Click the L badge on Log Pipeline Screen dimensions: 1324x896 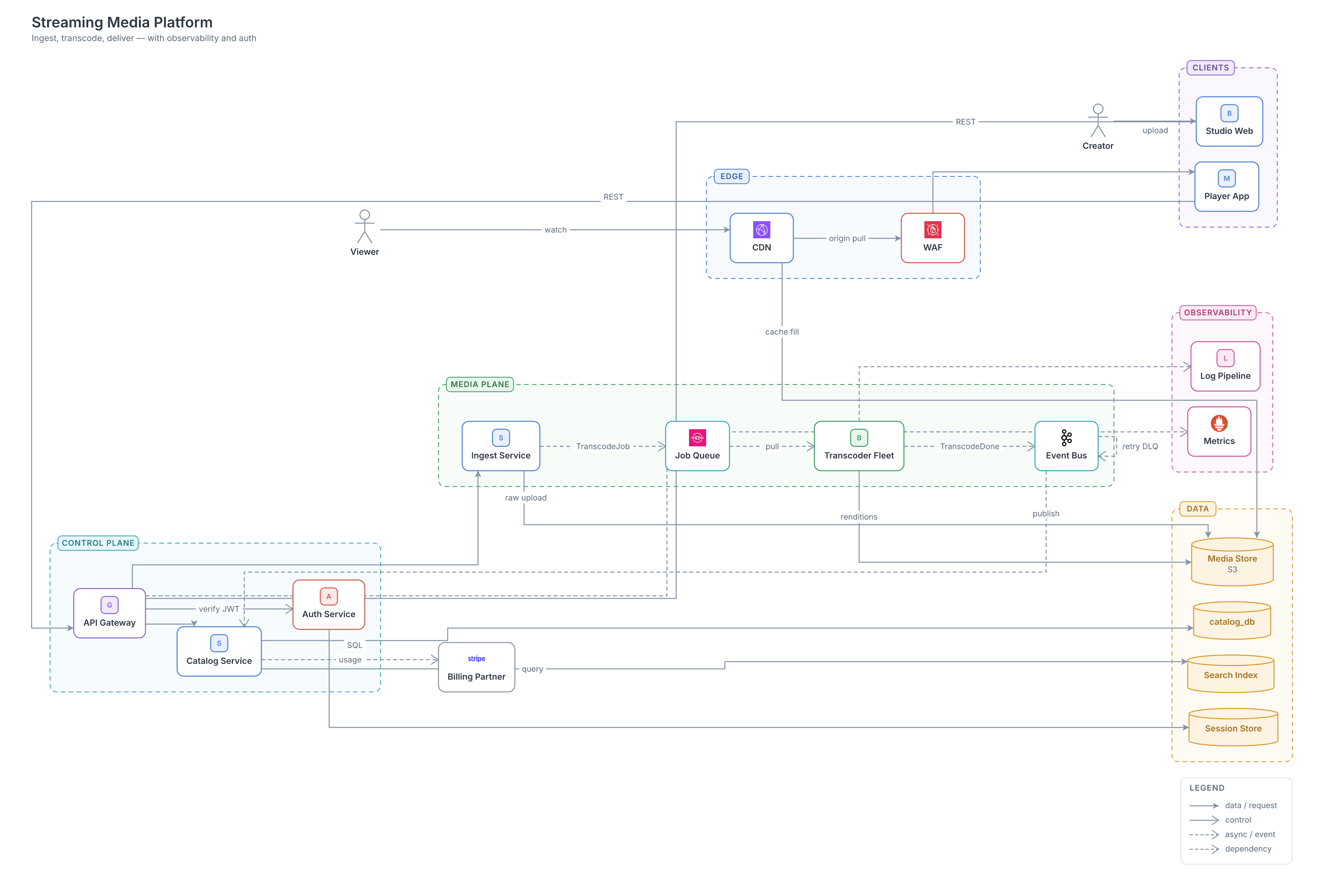click(1225, 358)
